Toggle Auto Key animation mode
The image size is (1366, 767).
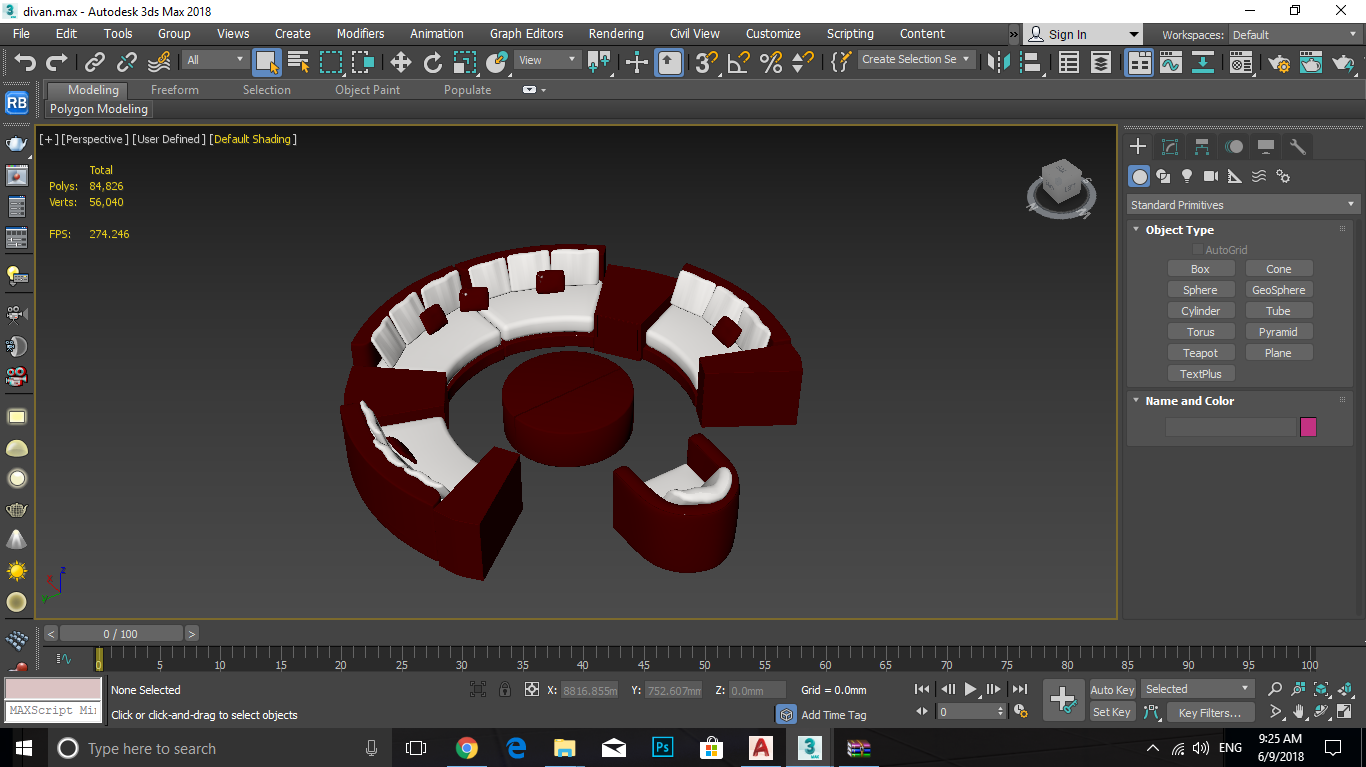tap(1112, 690)
